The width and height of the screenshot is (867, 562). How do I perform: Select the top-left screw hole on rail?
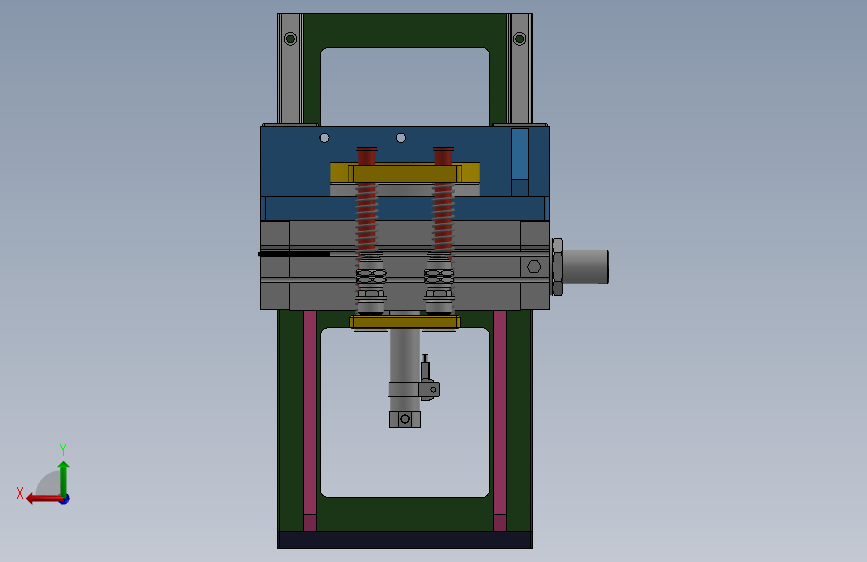[290, 39]
